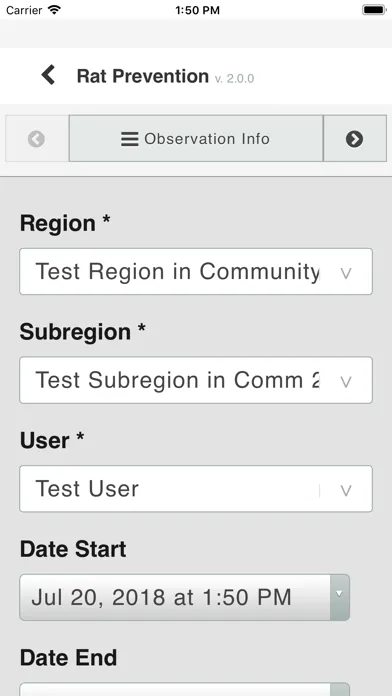Go to next section with right arrow
This screenshot has width=392, height=696.
click(x=354, y=139)
